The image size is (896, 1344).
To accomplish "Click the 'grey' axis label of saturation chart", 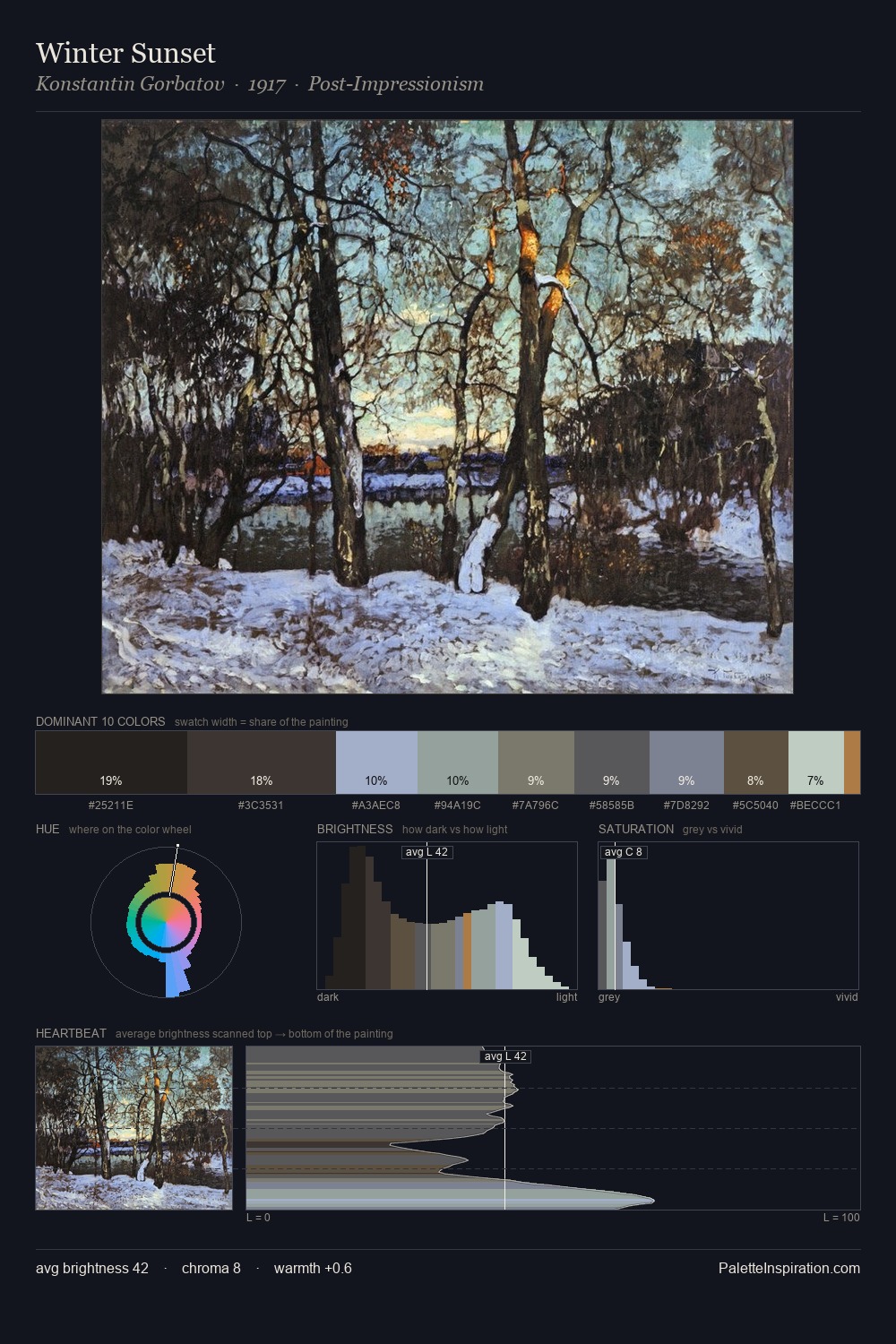I will tap(609, 997).
